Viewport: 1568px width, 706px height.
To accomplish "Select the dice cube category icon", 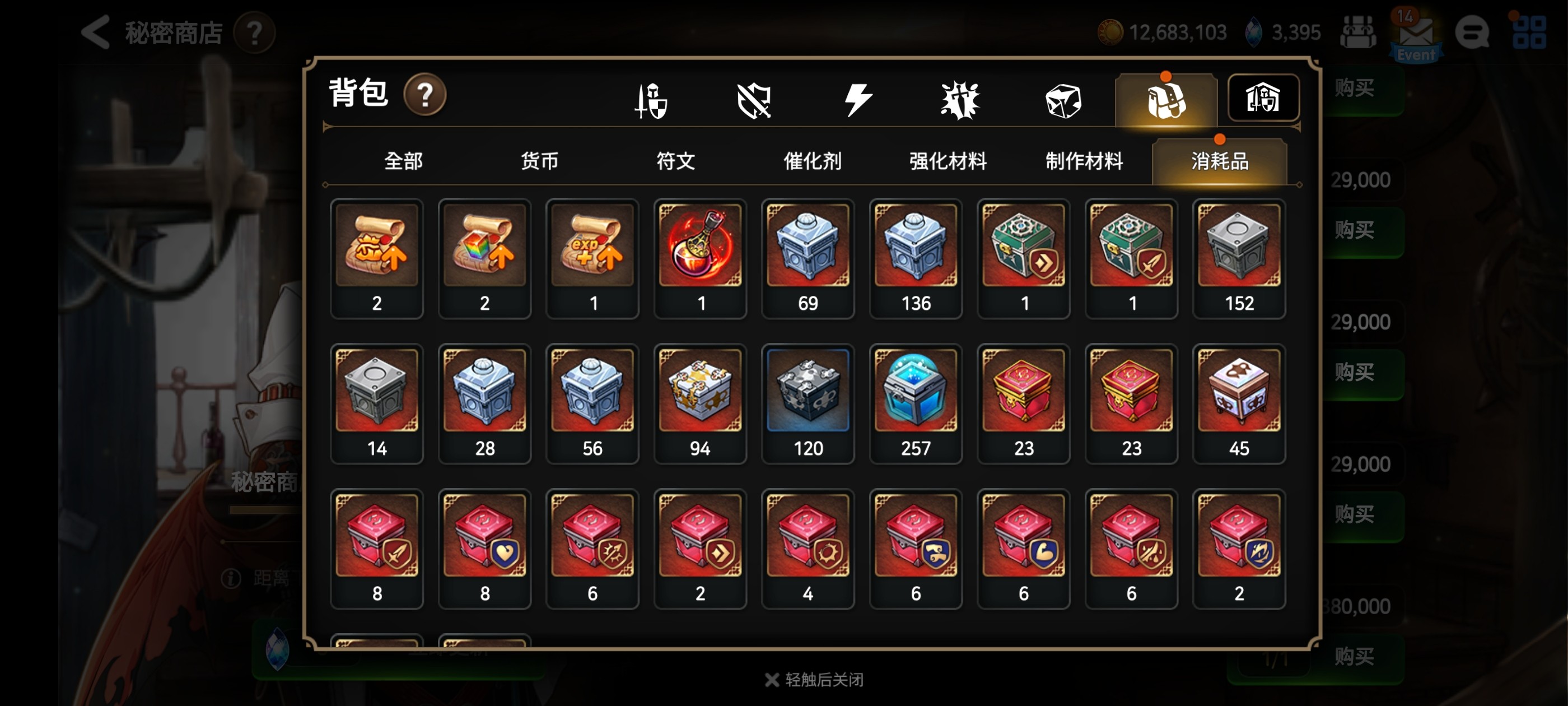I will click(x=1063, y=100).
